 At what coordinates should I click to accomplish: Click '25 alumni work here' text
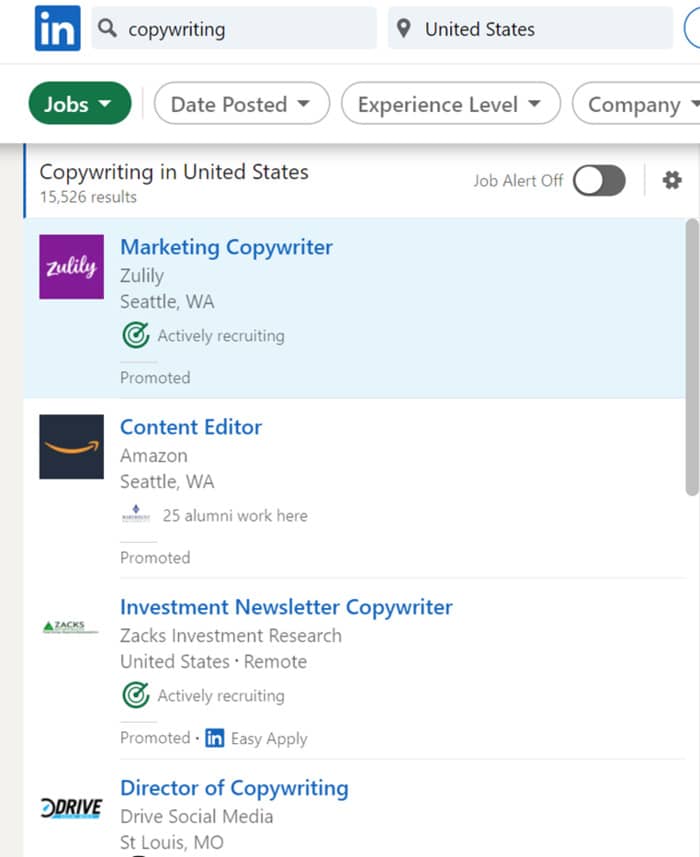235,515
